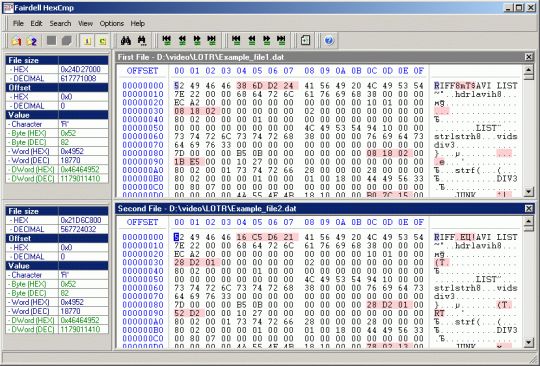The image size is (540, 366).
Task: Click Second File scrollbar up arrow
Action: click(x=528, y=221)
